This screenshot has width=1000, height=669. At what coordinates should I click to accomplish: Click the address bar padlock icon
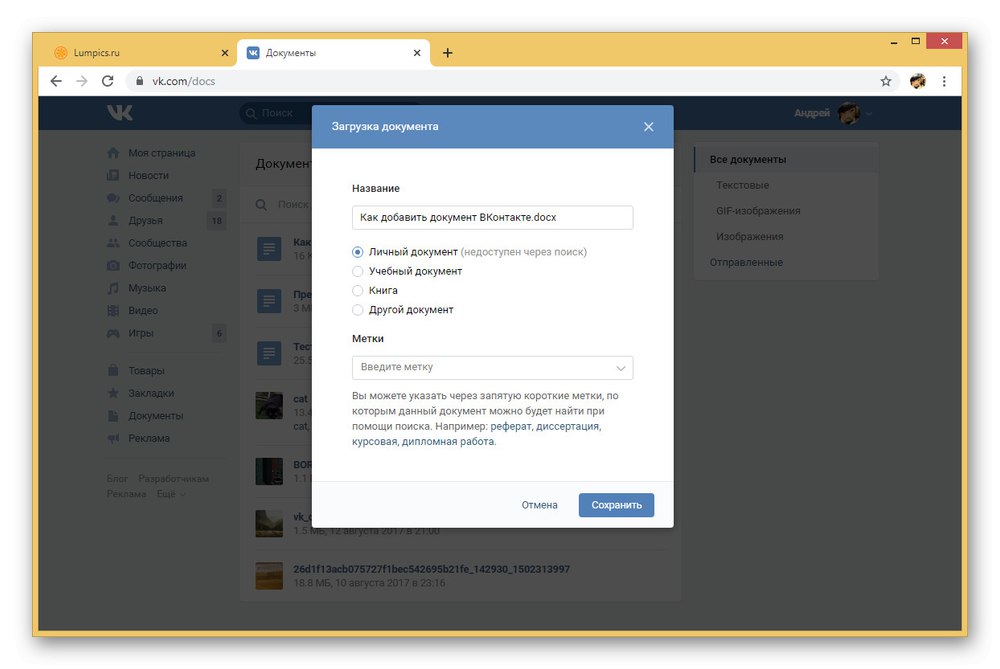click(139, 81)
